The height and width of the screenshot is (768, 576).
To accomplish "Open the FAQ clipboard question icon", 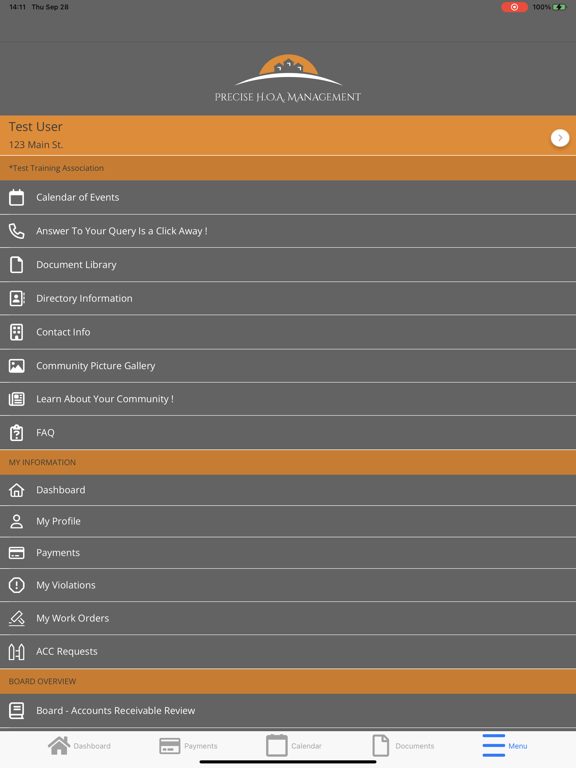I will coord(17,432).
